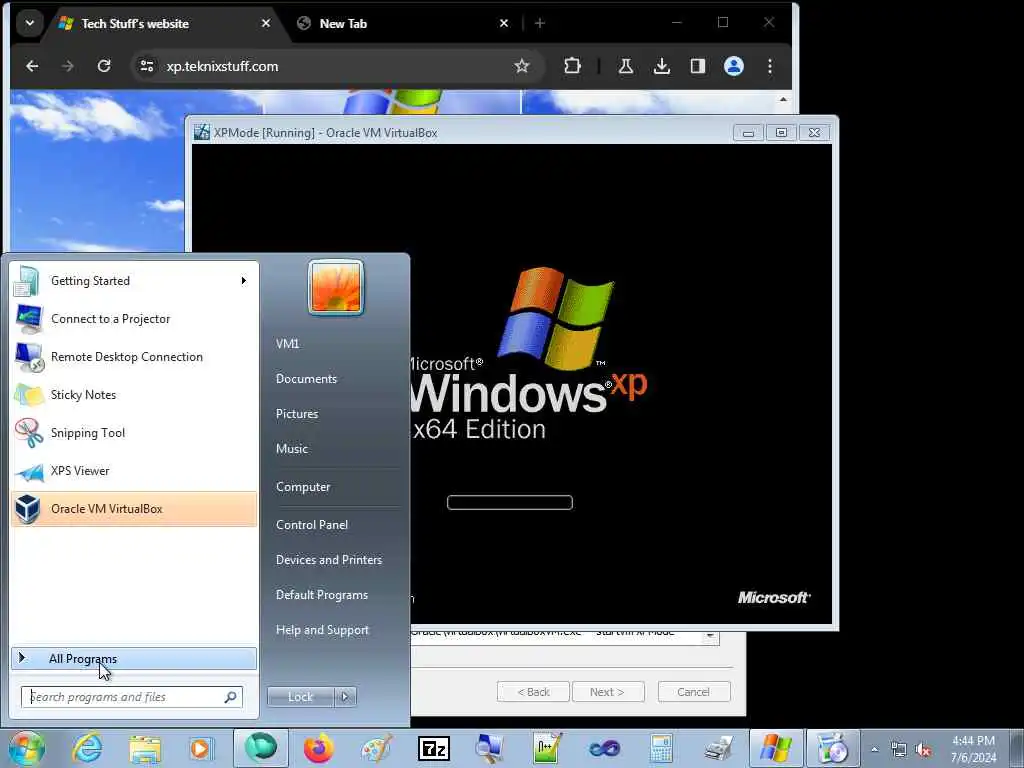Launch Firefox from the taskbar
The width and height of the screenshot is (1024, 768).
[x=318, y=749]
